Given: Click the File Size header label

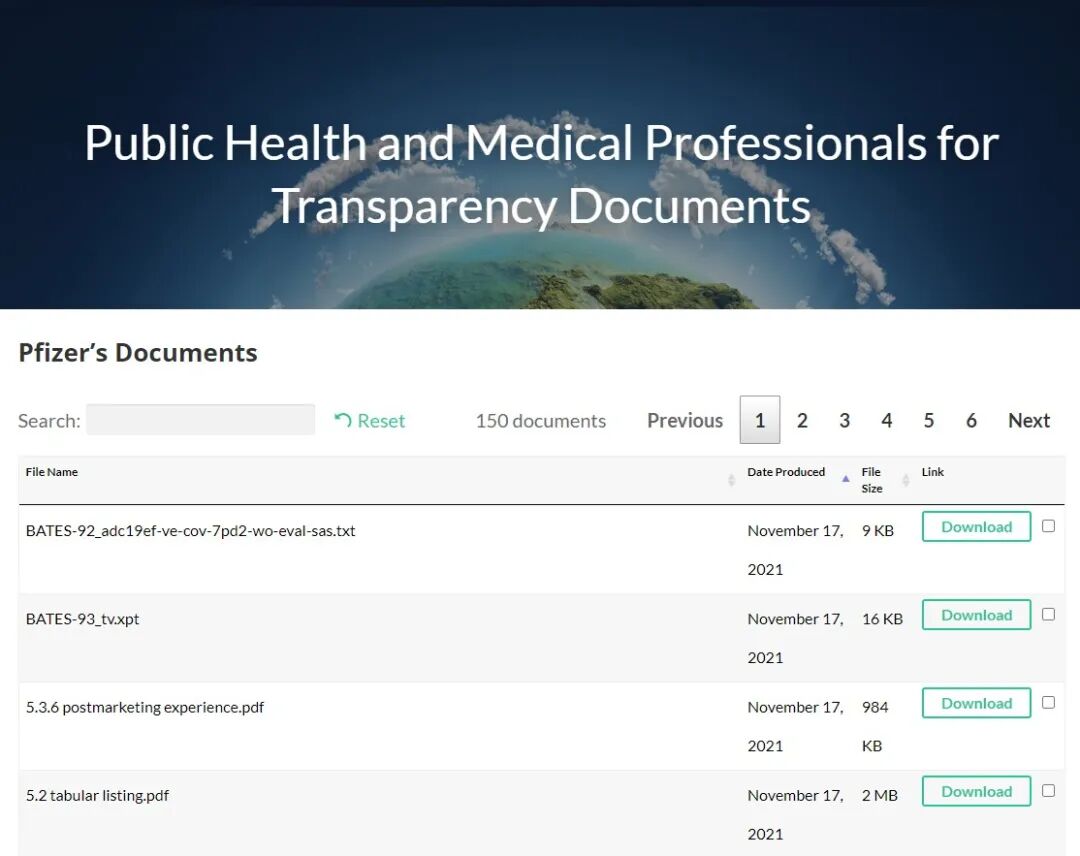Looking at the screenshot, I should (x=872, y=480).
